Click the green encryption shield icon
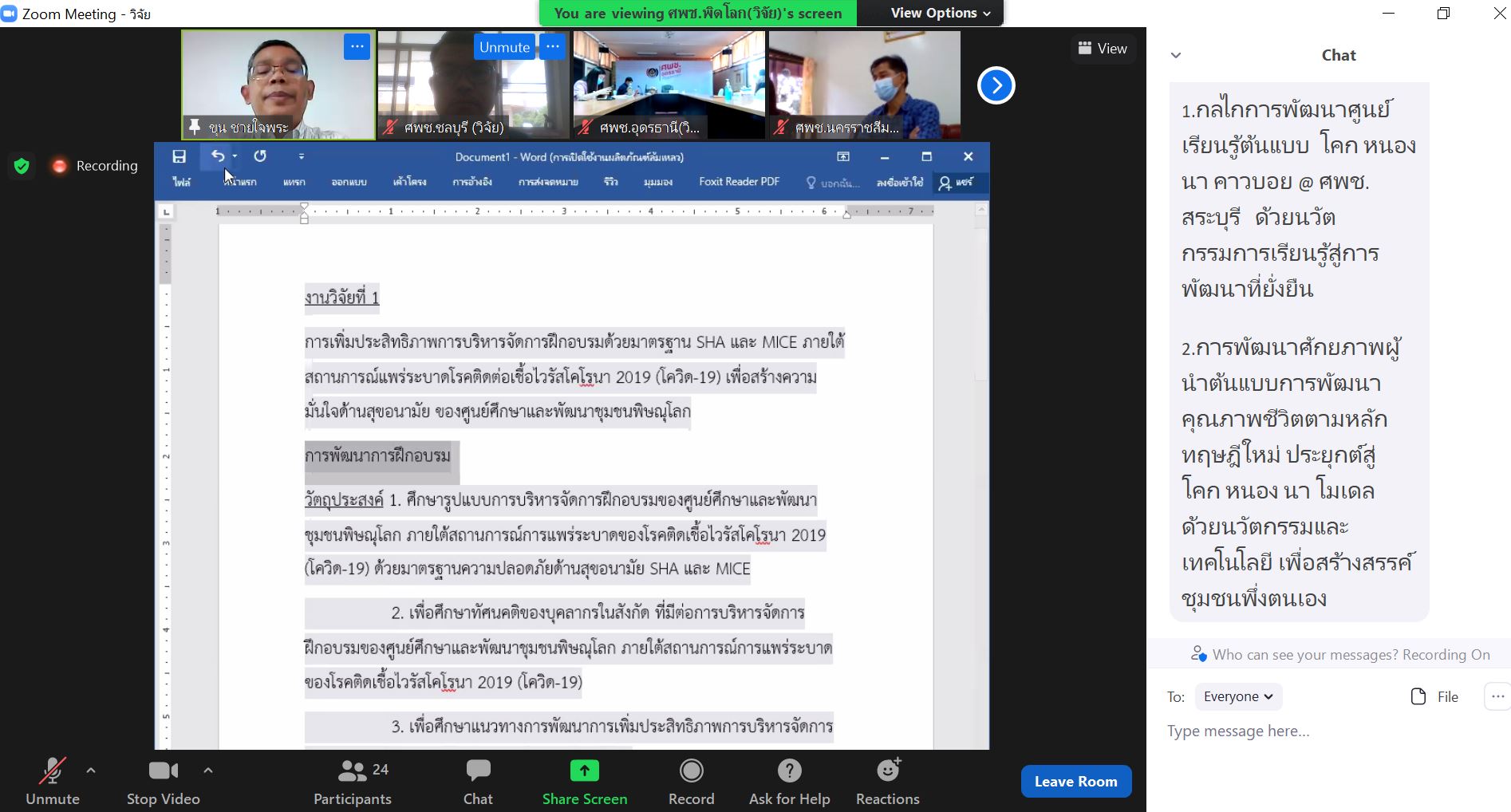Image resolution: width=1511 pixels, height=812 pixels. click(x=22, y=166)
